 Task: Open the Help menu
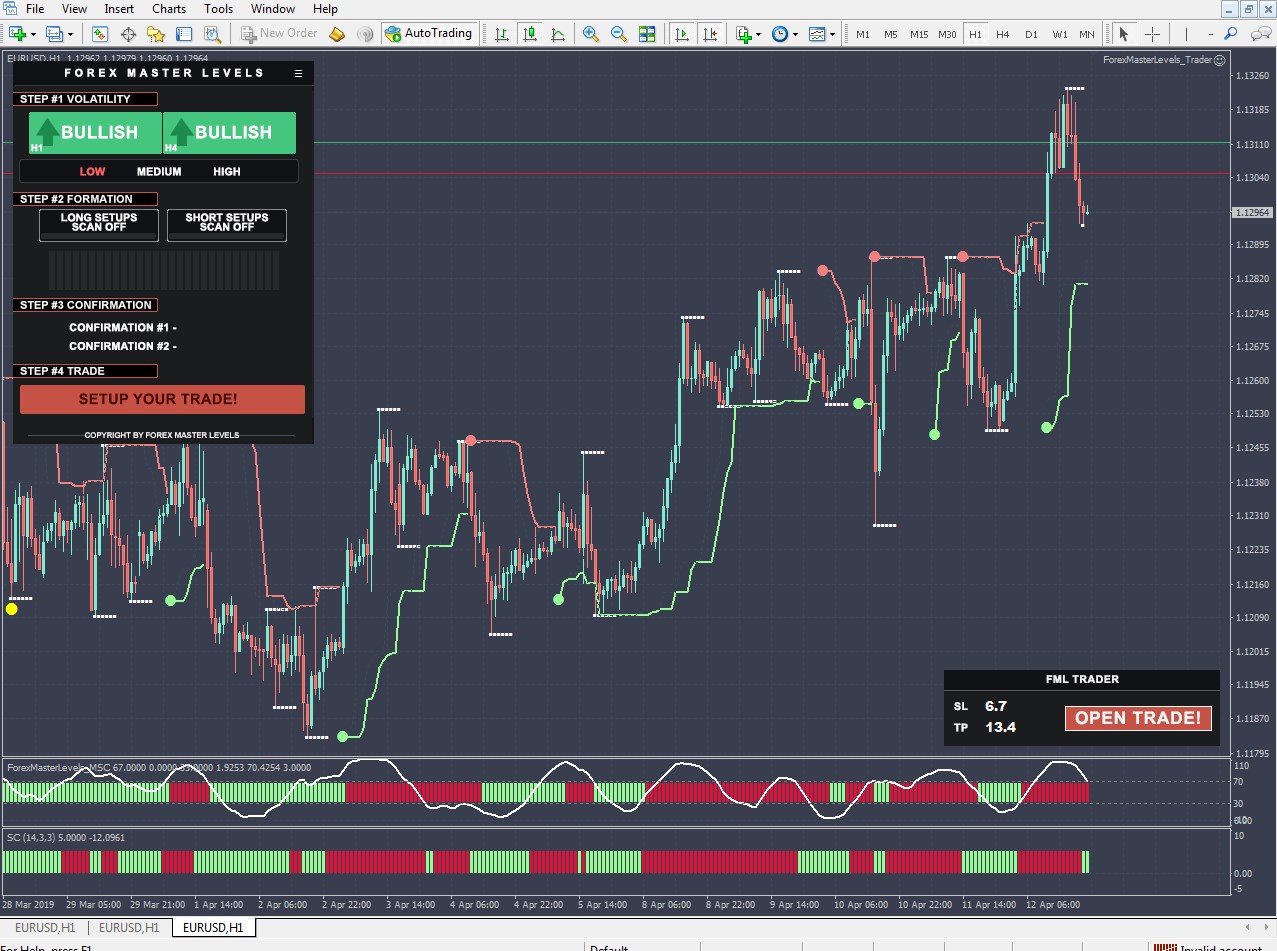coord(325,9)
